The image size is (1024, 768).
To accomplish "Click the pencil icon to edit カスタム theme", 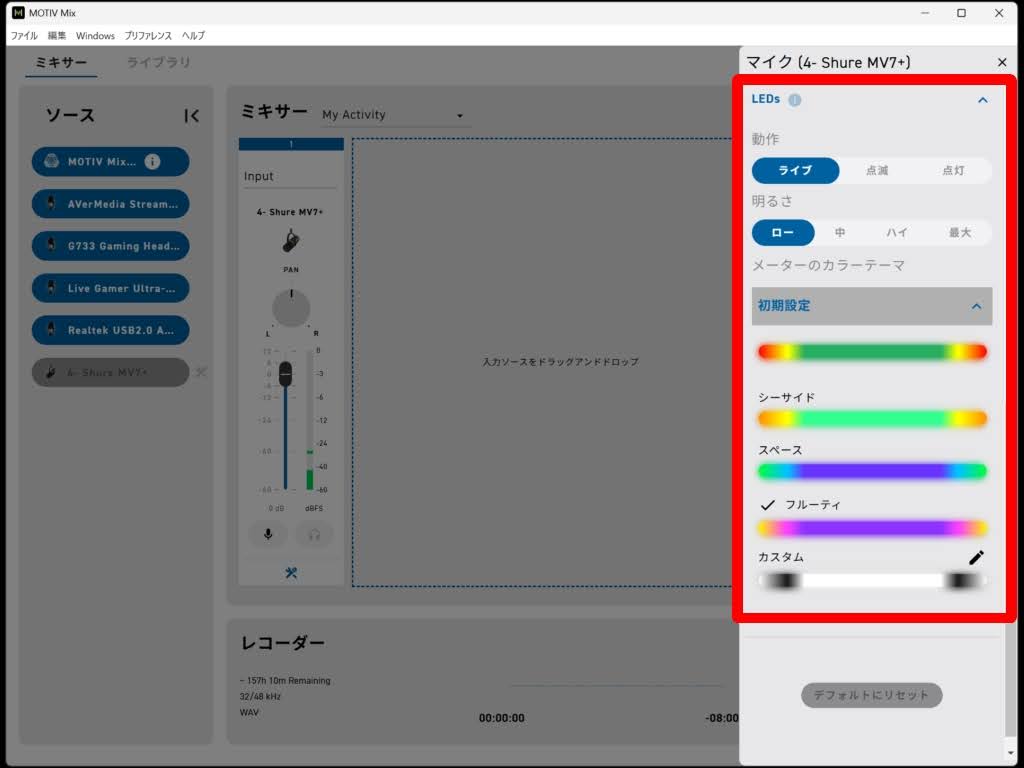I will pos(976,558).
